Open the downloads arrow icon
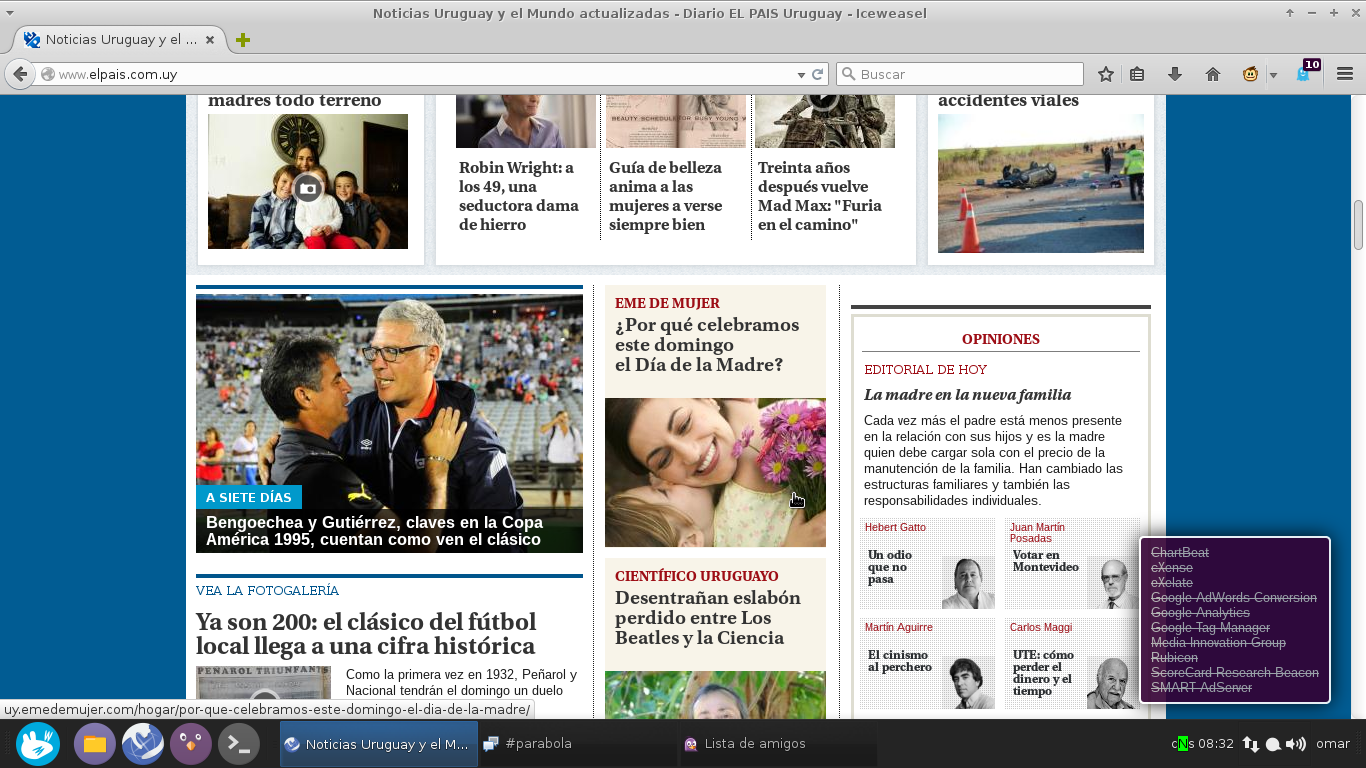 (1175, 74)
